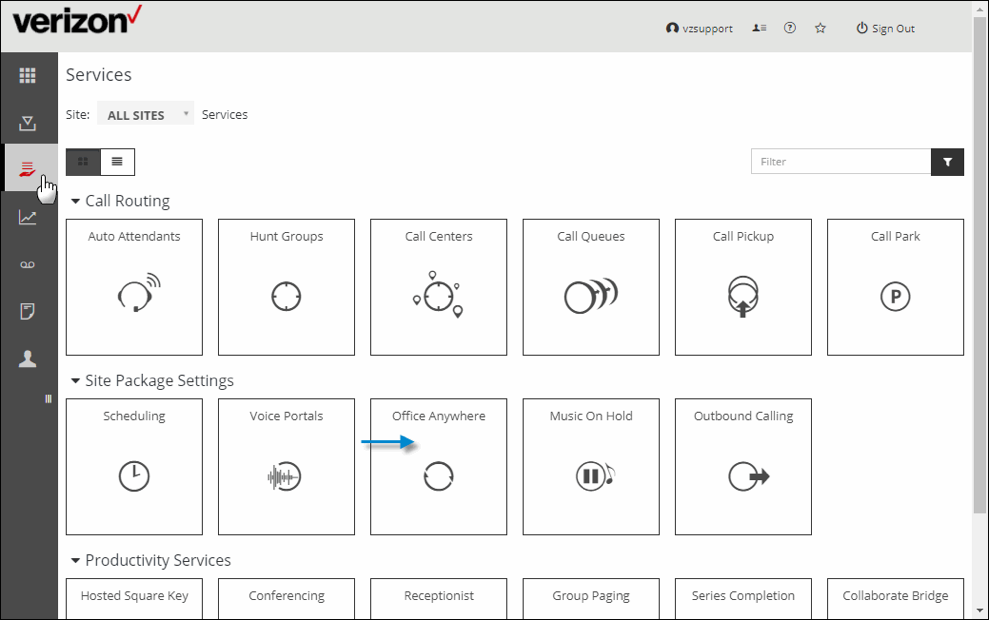Click the voicemail icon in sidebar
Viewport: 989px width, 620px height.
28,264
